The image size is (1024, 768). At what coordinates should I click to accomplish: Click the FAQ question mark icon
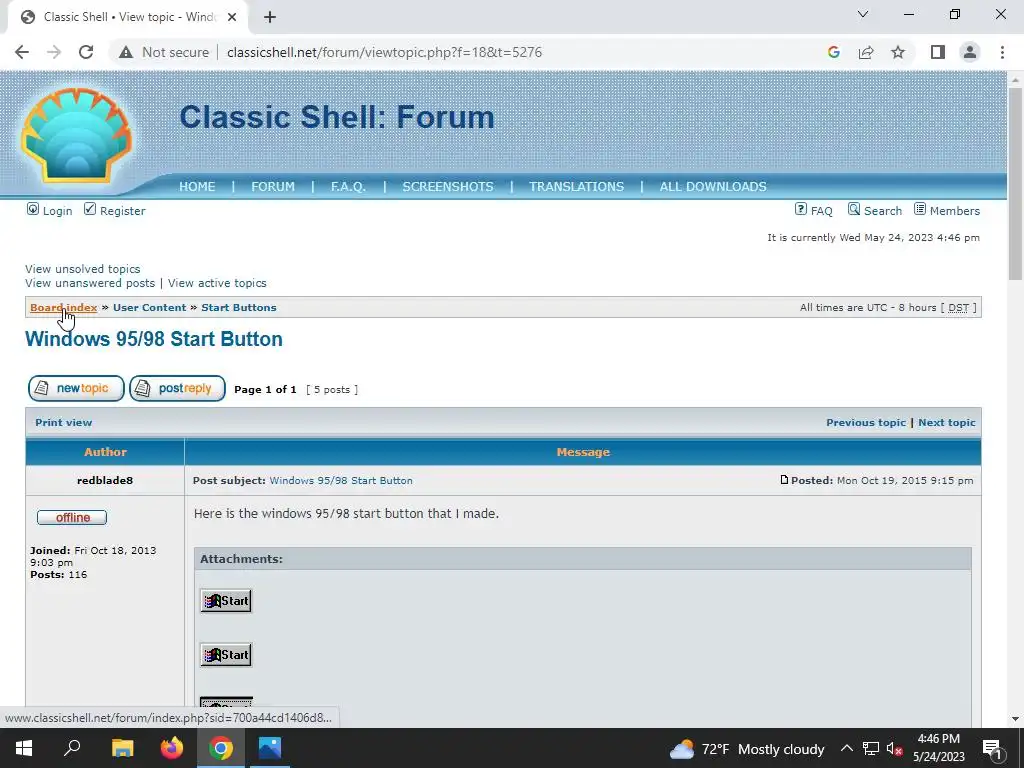coord(801,209)
